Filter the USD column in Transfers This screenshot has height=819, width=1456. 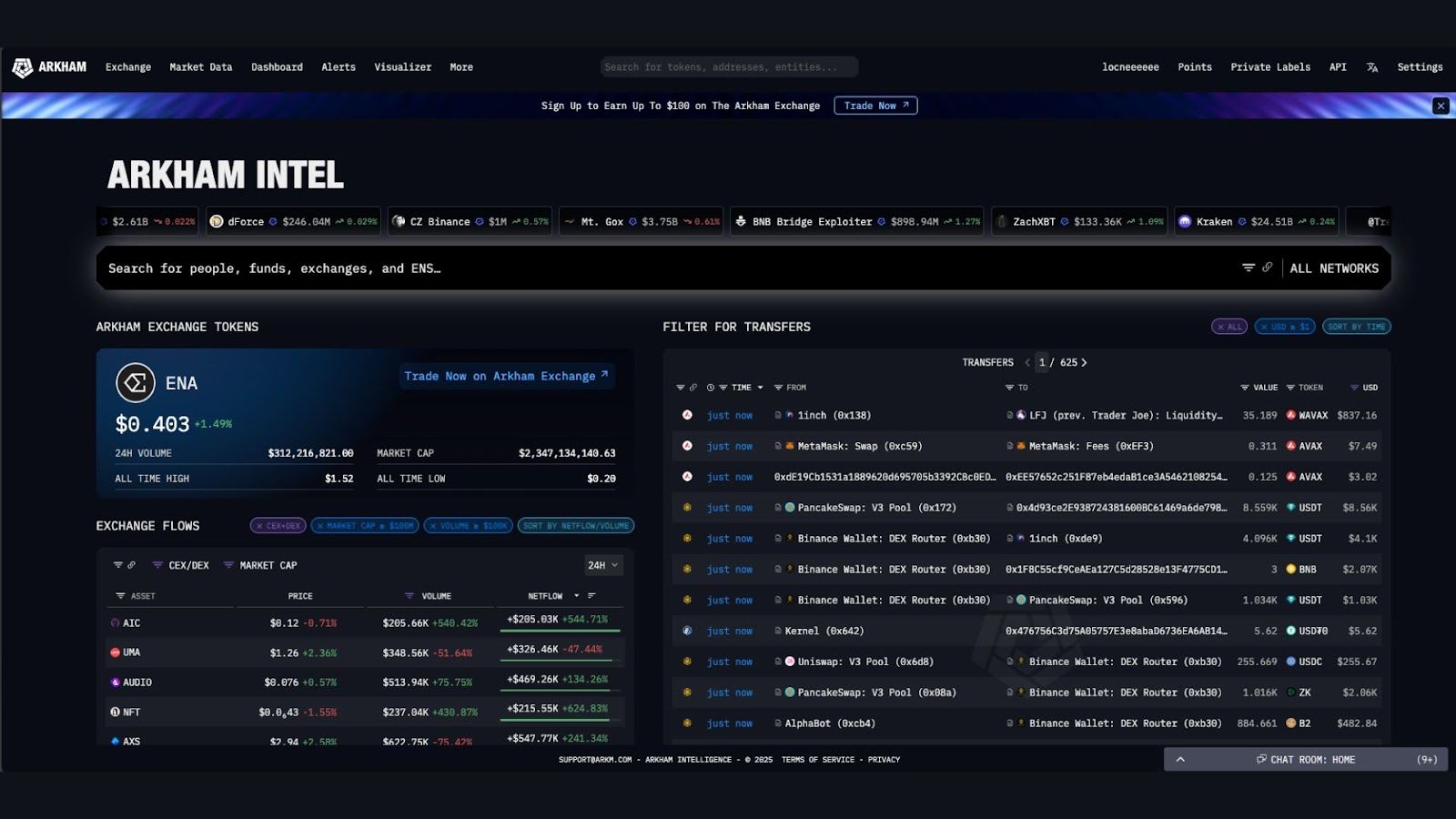tap(1354, 388)
